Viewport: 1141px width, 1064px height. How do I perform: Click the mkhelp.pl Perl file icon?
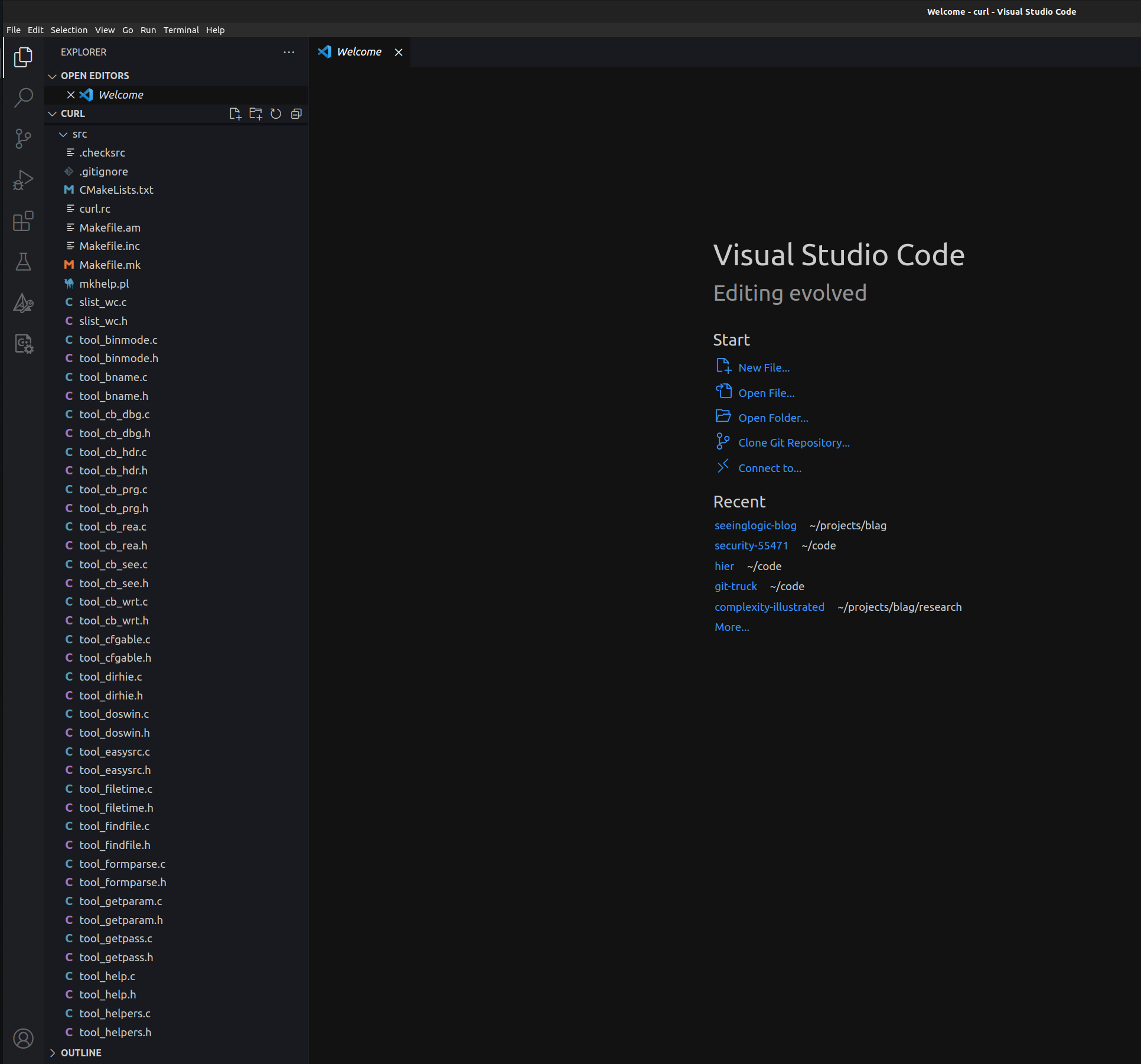[x=69, y=284]
